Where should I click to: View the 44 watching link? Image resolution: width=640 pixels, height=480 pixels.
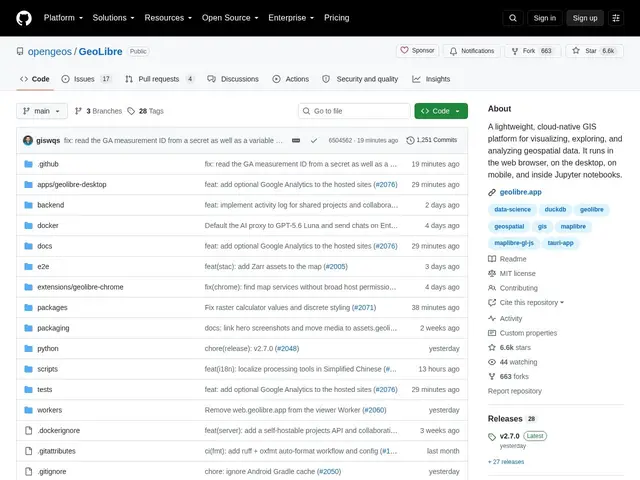coord(513,362)
